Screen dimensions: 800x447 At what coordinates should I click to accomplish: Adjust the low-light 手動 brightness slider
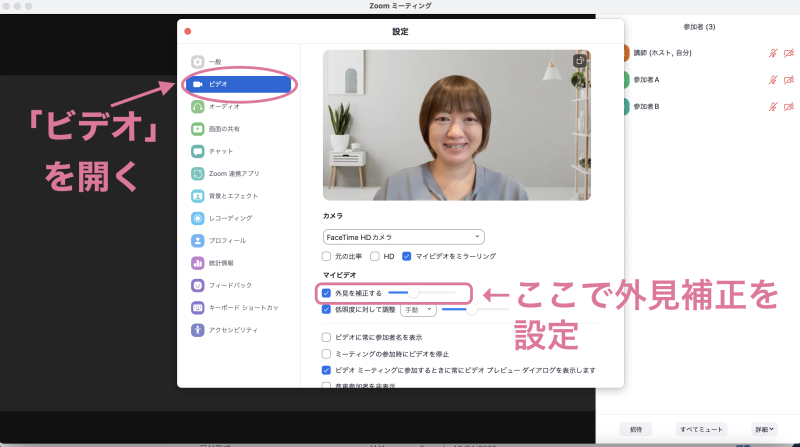coord(474,309)
